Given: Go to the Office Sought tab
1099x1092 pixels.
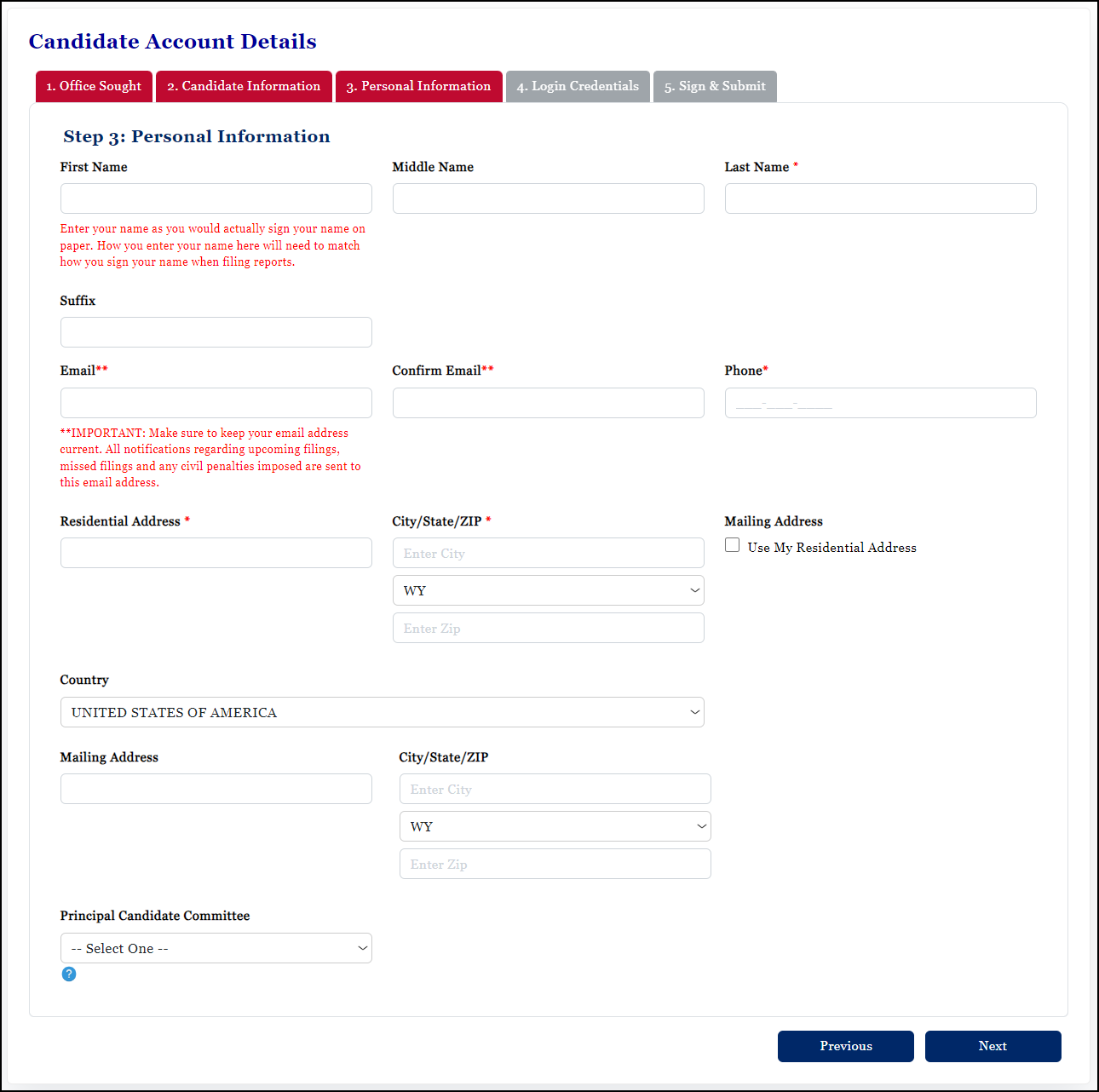Looking at the screenshot, I should [93, 86].
